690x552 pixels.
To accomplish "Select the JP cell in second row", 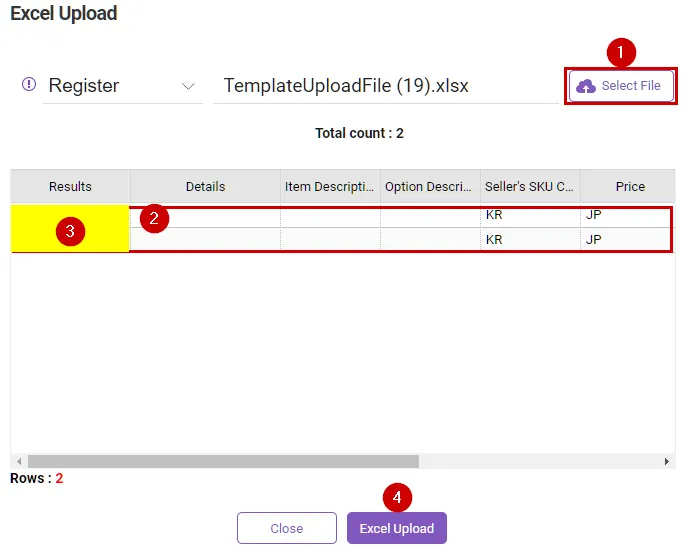I will pos(627,239).
